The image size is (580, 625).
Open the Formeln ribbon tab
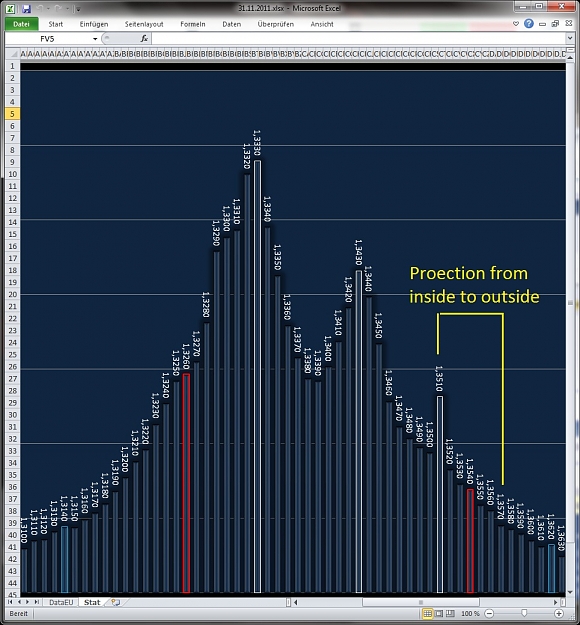coord(193,24)
